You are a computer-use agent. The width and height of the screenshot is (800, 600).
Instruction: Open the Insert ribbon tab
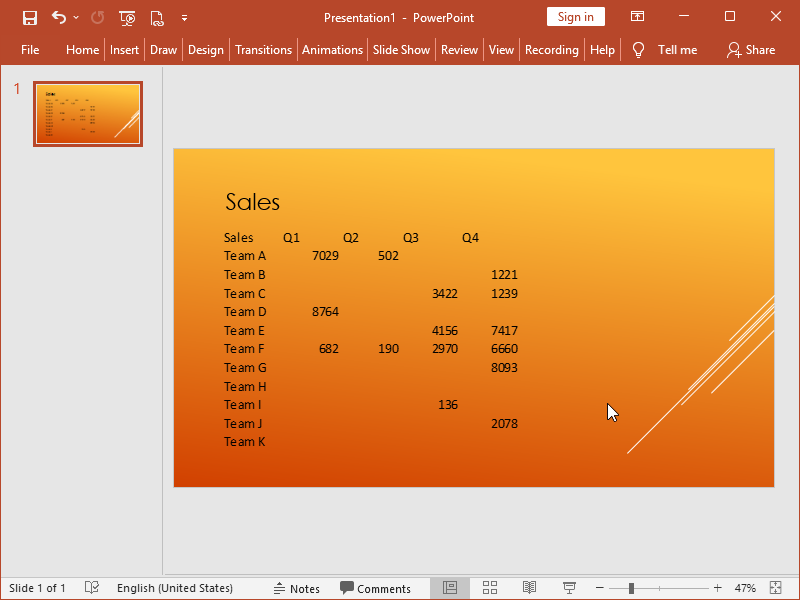(124, 49)
